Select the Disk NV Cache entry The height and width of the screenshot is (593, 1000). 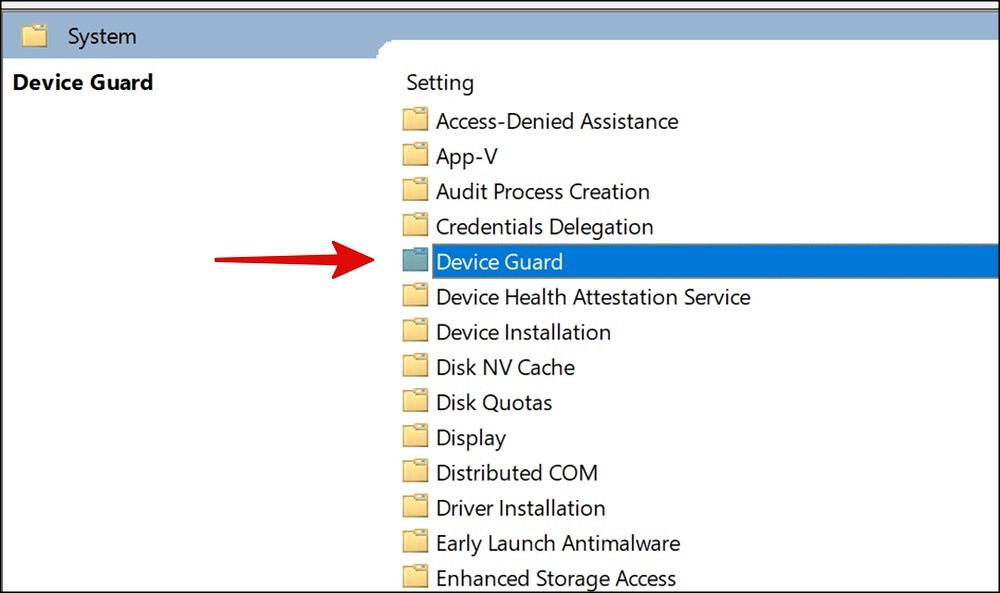(x=505, y=367)
